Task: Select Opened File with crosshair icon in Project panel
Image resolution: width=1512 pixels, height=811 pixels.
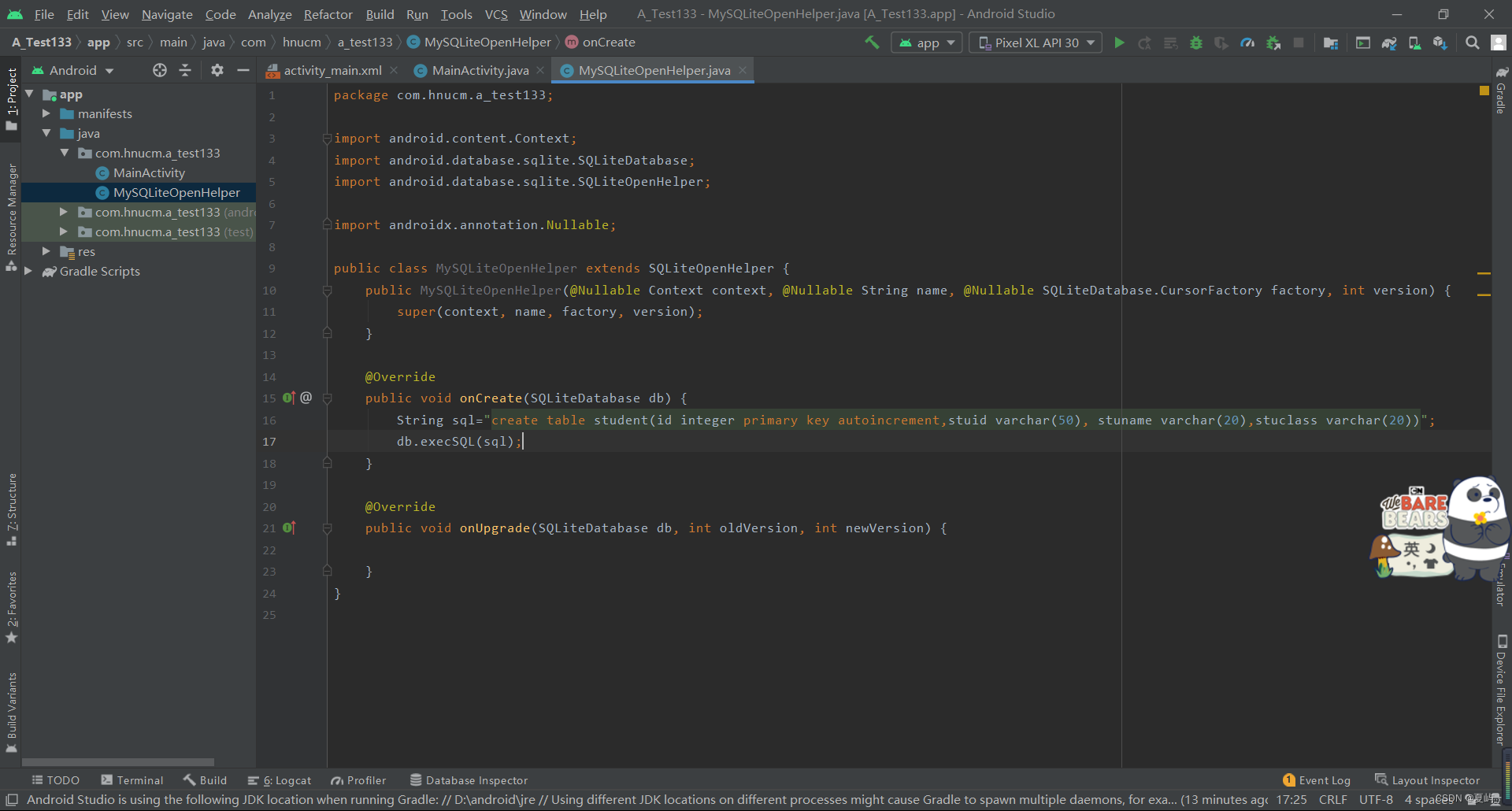Action: pyautogui.click(x=159, y=70)
